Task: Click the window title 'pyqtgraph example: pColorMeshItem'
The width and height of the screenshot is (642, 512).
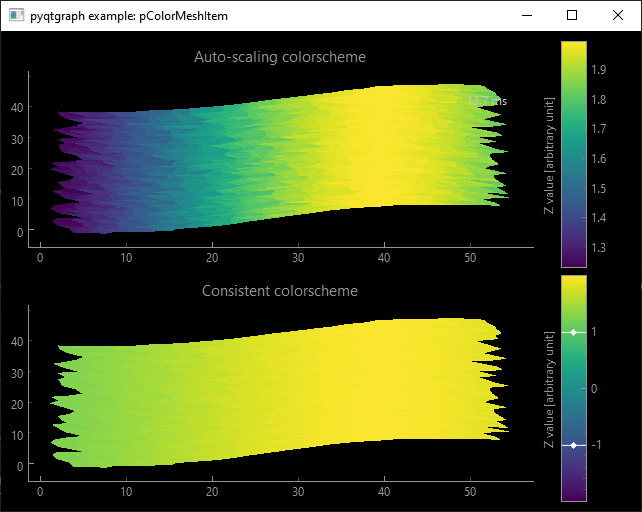Action: tap(129, 16)
